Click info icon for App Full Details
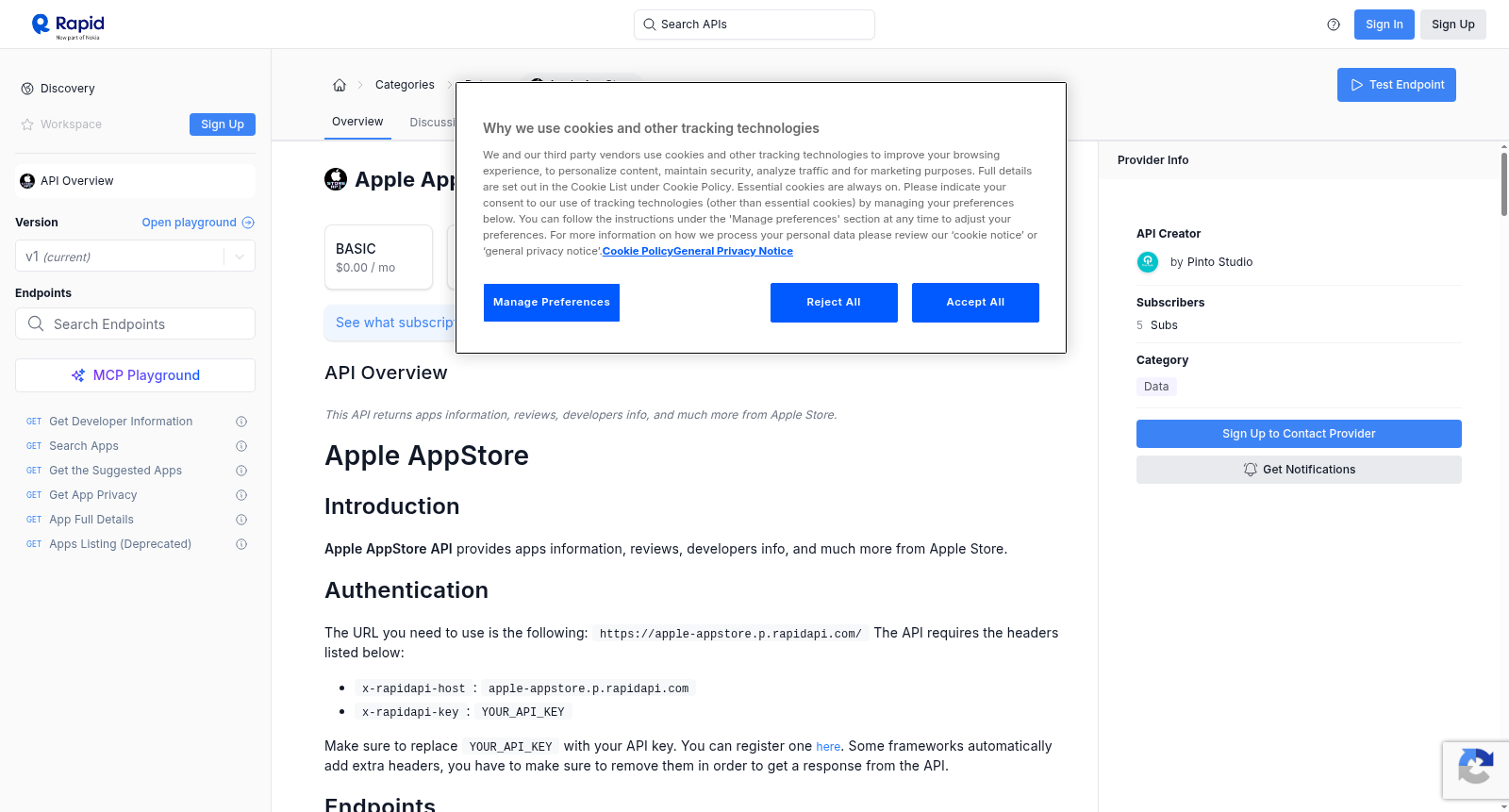1509x812 pixels. click(x=241, y=520)
